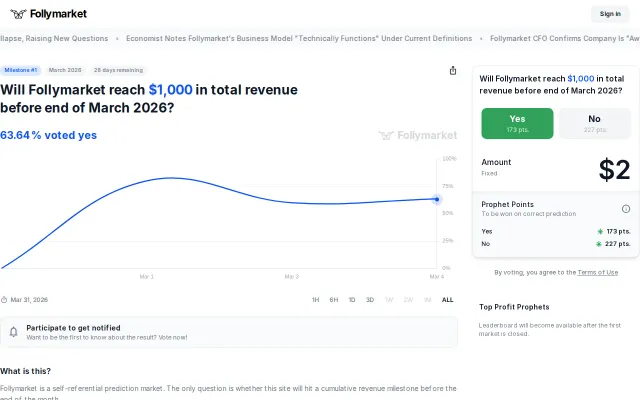Click the days remaining tag
Image resolution: width=640 pixels, height=400 pixels.
tap(118, 70)
